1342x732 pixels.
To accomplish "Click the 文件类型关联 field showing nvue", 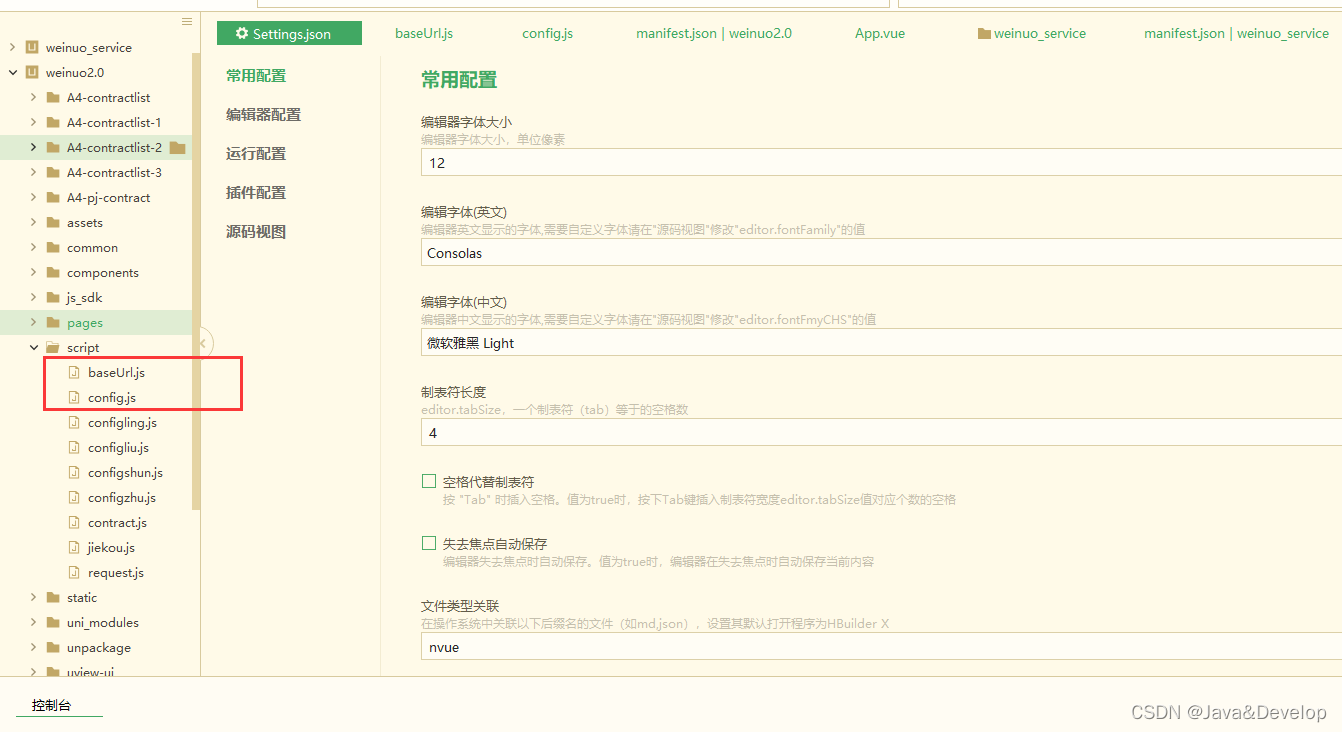I will pos(881,647).
